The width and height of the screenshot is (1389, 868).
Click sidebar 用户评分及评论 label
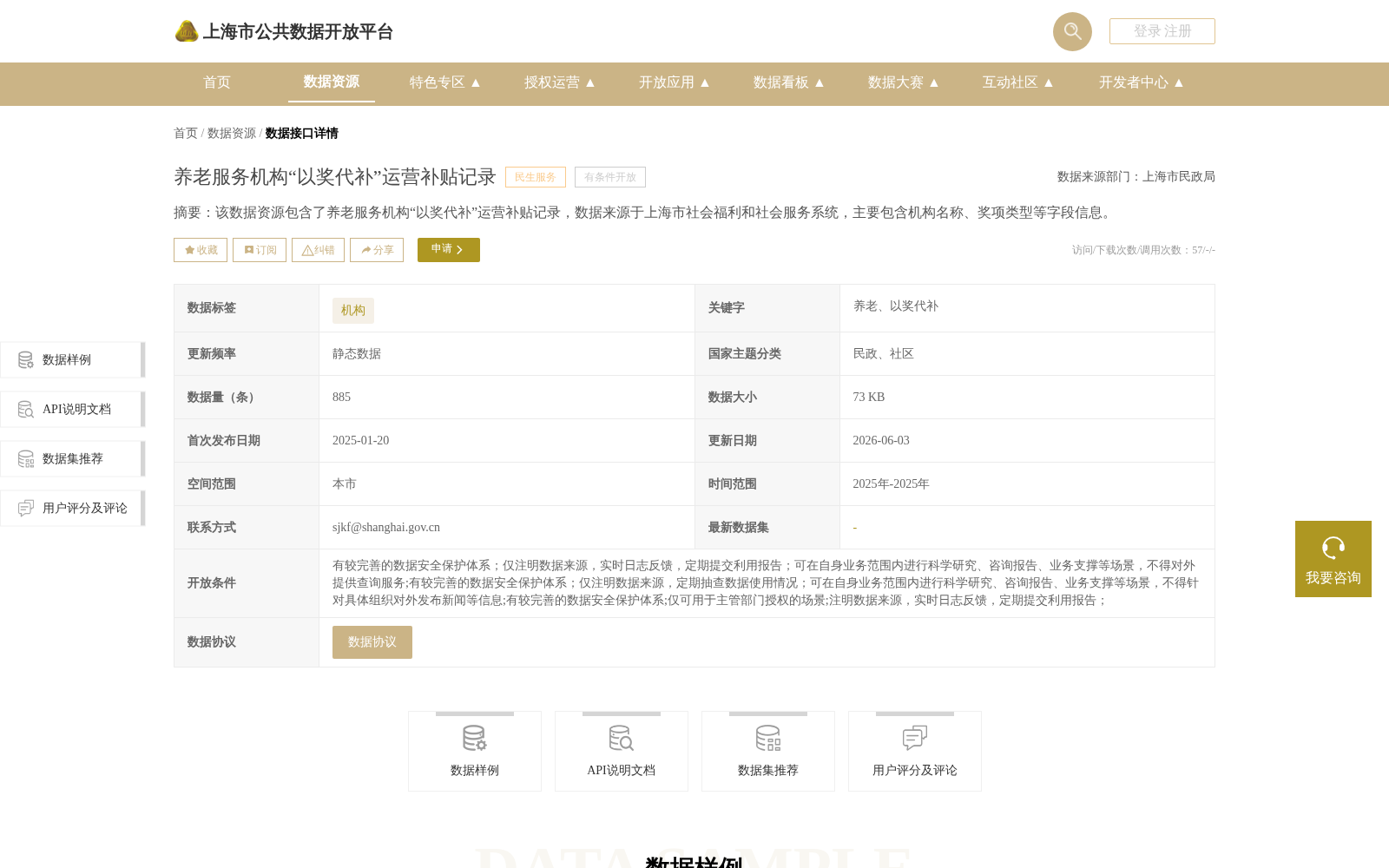coord(85,509)
